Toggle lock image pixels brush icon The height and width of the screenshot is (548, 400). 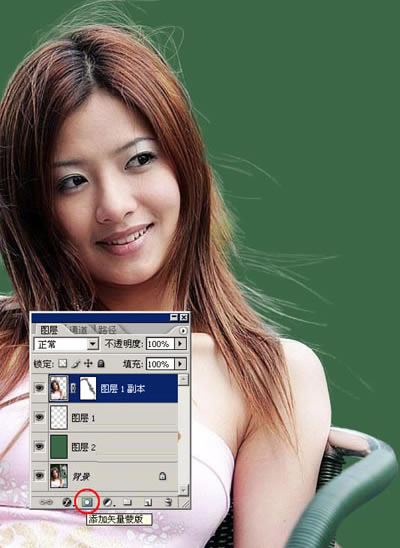pos(75,363)
